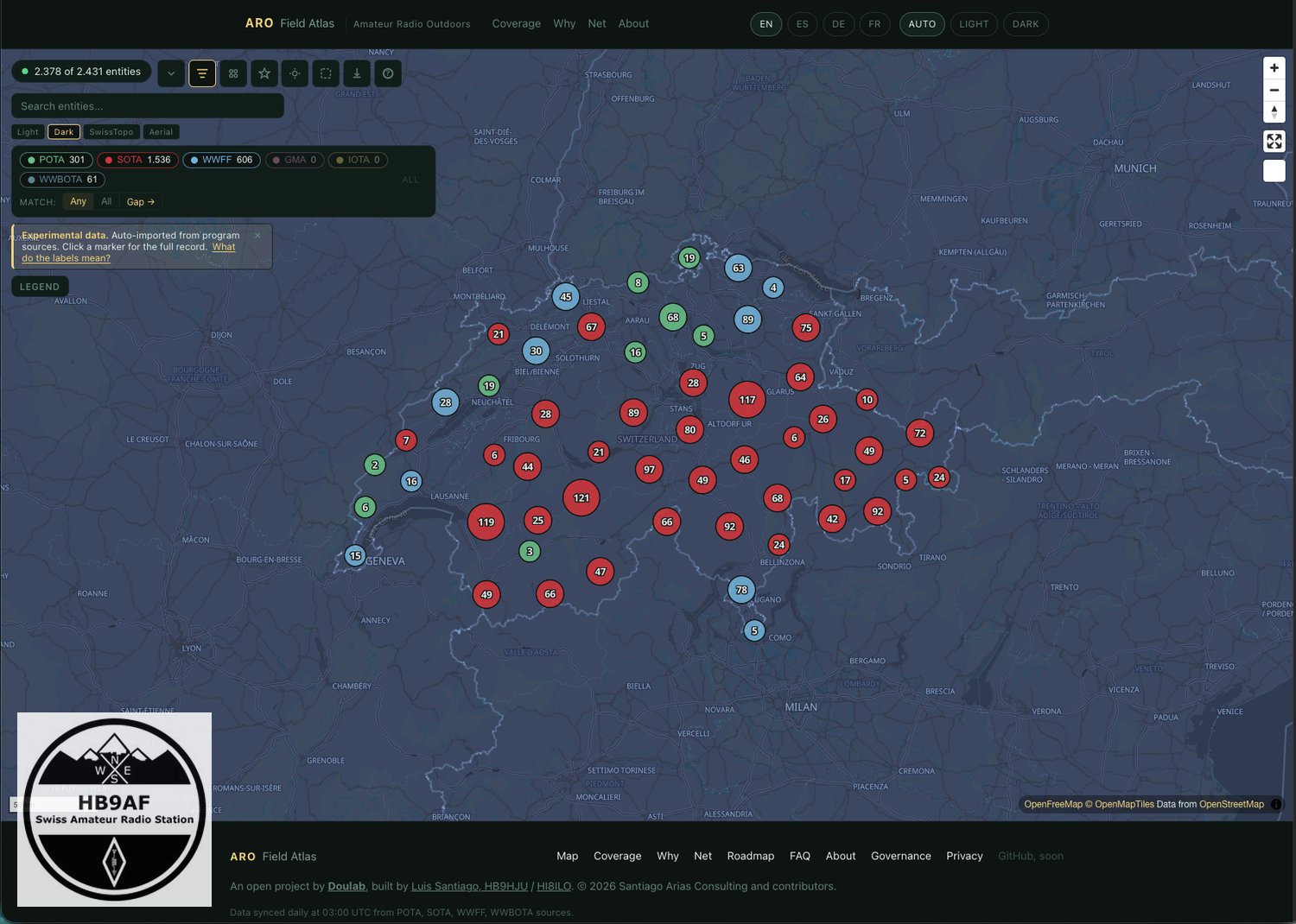Dismiss the Experimental data notice
Image resolution: width=1296 pixels, height=924 pixels.
pyautogui.click(x=257, y=235)
